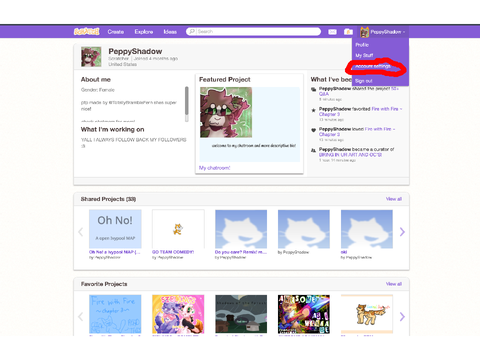Open the colorful AWESOME favorite thumbnail
480x360 pixels.
coord(304,314)
